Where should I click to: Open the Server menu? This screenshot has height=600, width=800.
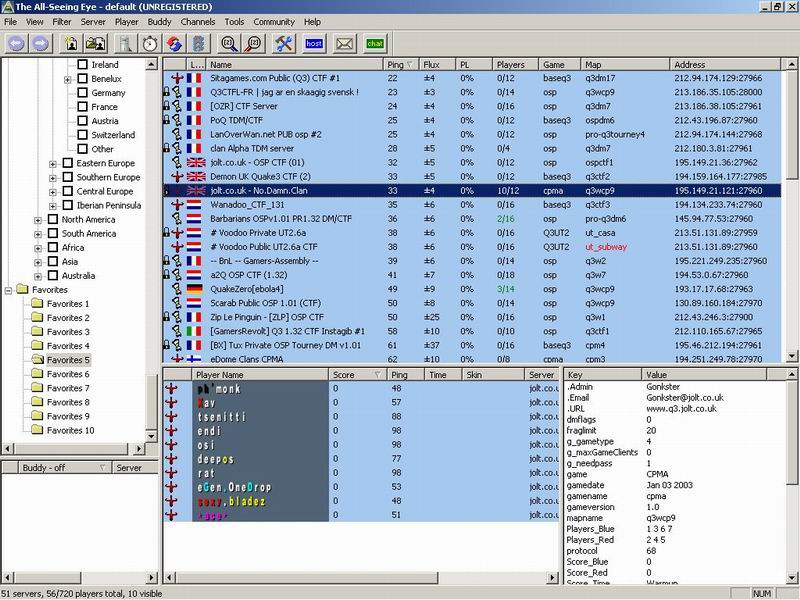point(93,22)
